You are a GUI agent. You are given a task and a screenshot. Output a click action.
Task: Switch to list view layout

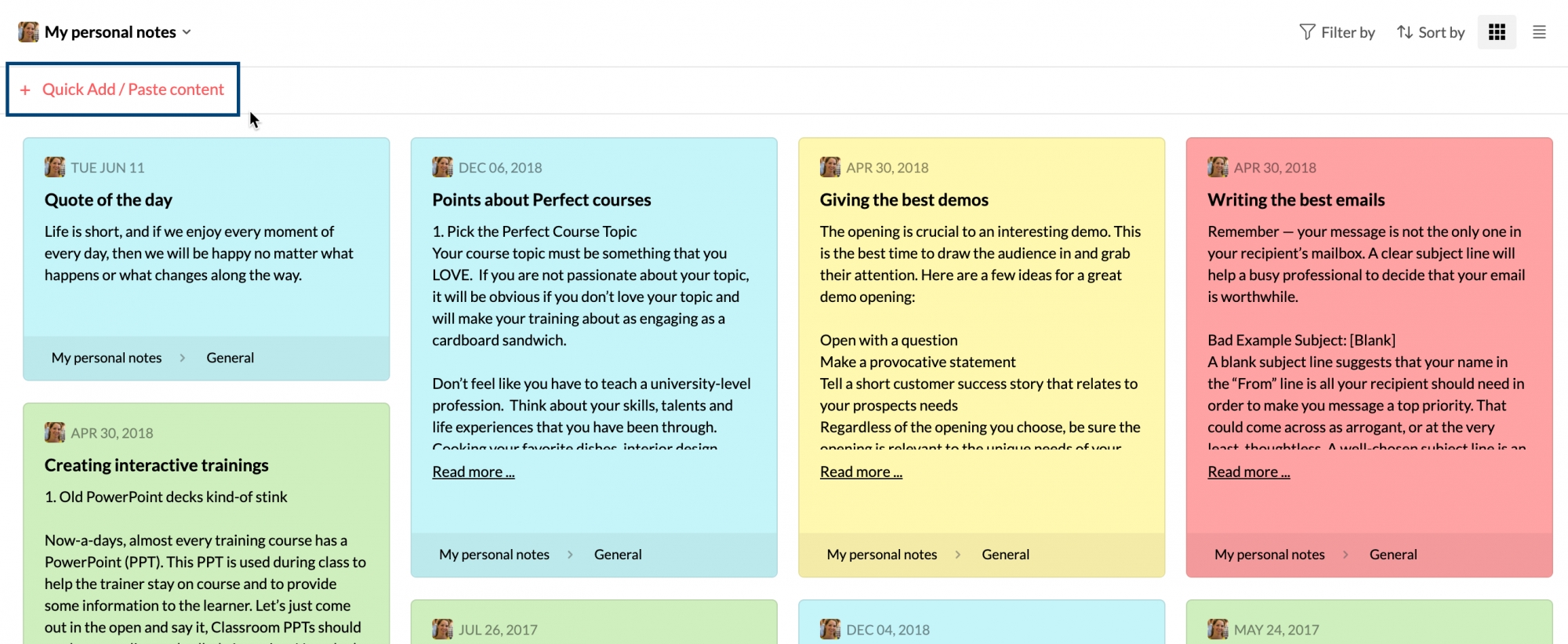point(1539,32)
